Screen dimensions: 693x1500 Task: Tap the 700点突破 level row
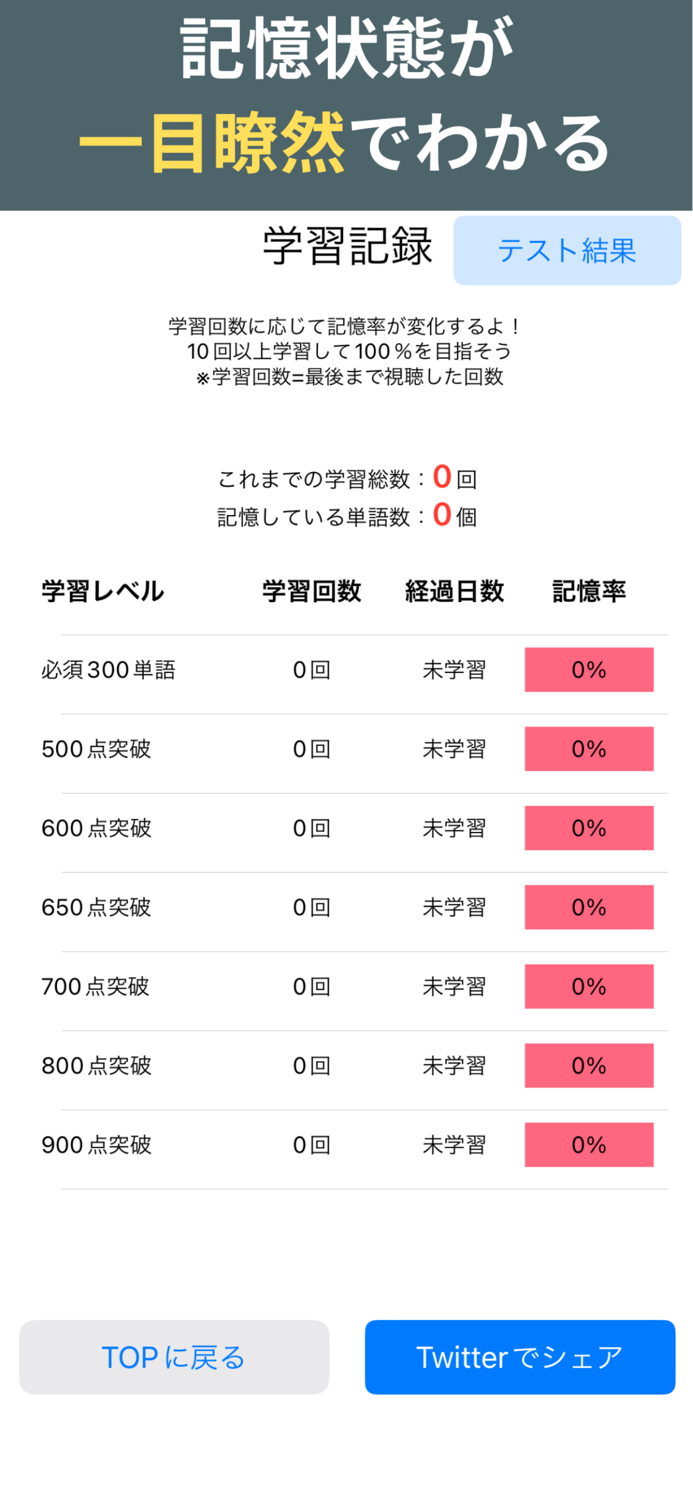pos(97,986)
